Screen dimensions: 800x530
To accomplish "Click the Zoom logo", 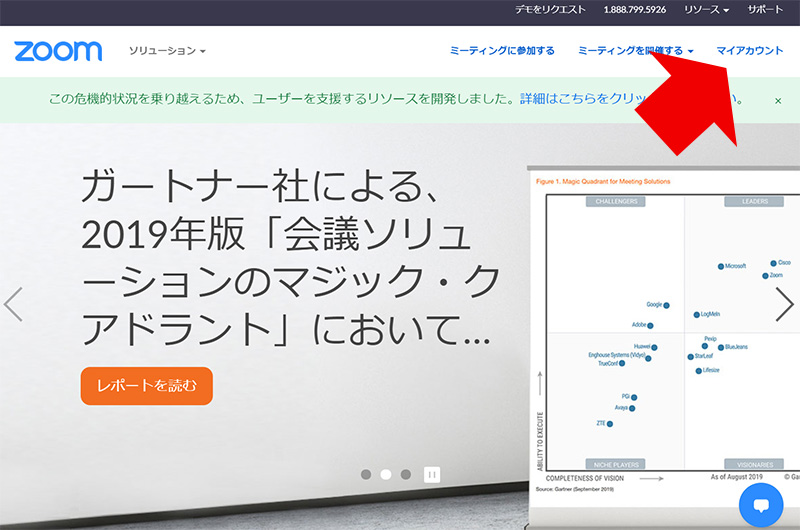I will coord(58,51).
